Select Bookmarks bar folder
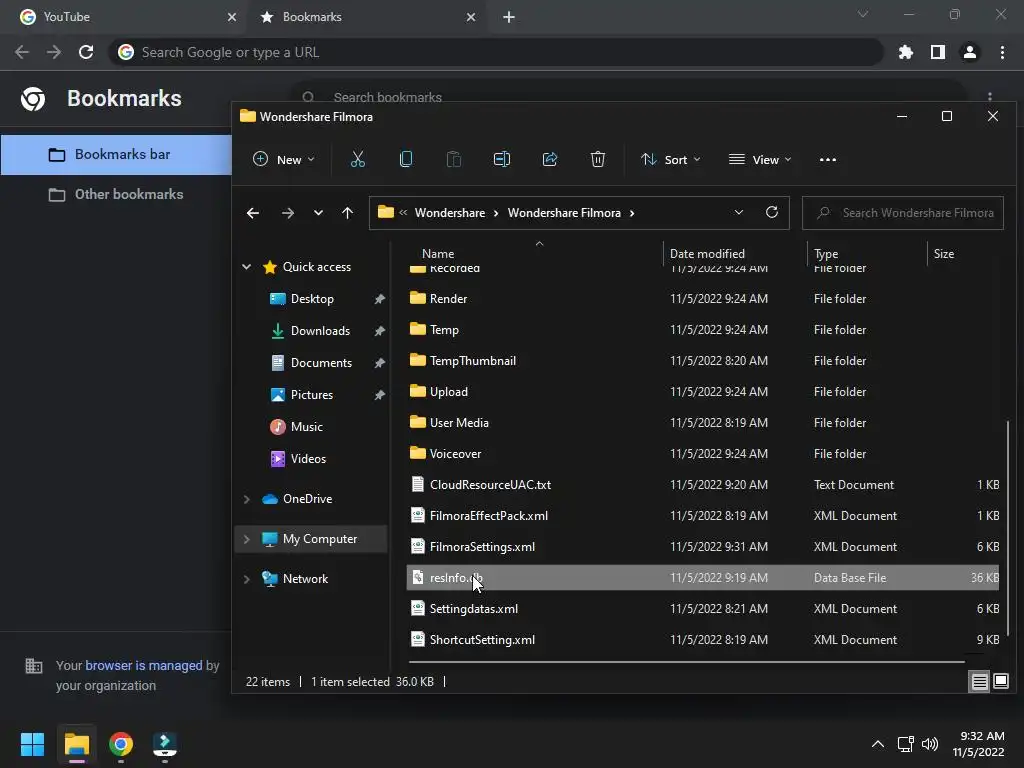Viewport: 1024px width, 768px height. (x=116, y=155)
